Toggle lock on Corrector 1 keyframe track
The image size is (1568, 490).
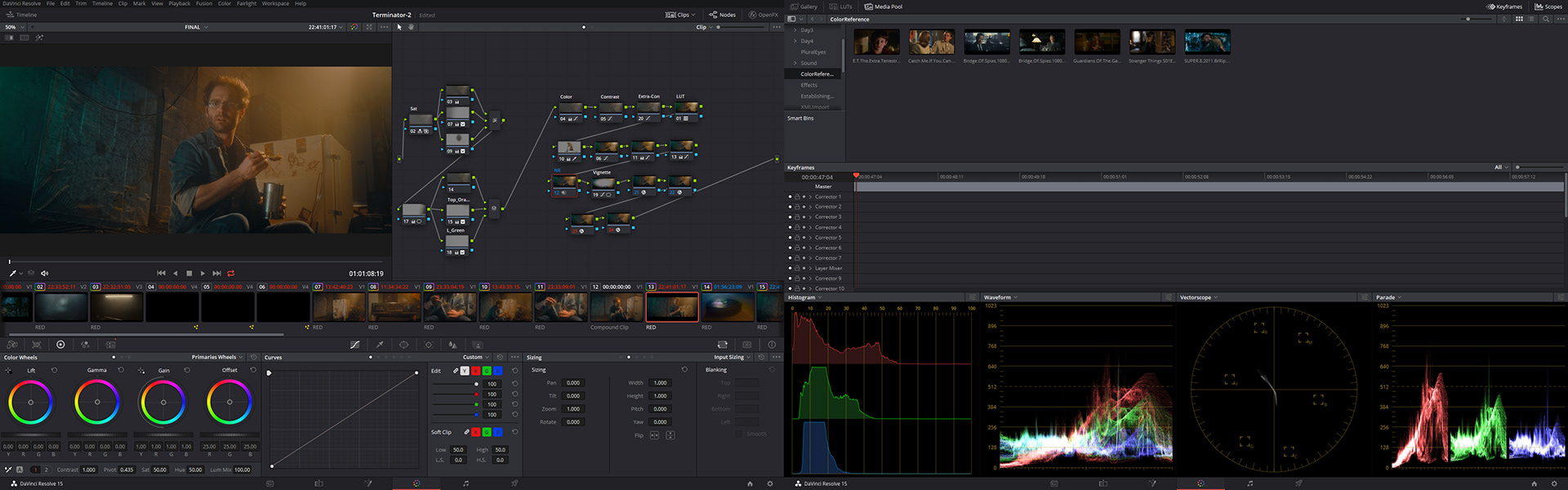point(797,197)
